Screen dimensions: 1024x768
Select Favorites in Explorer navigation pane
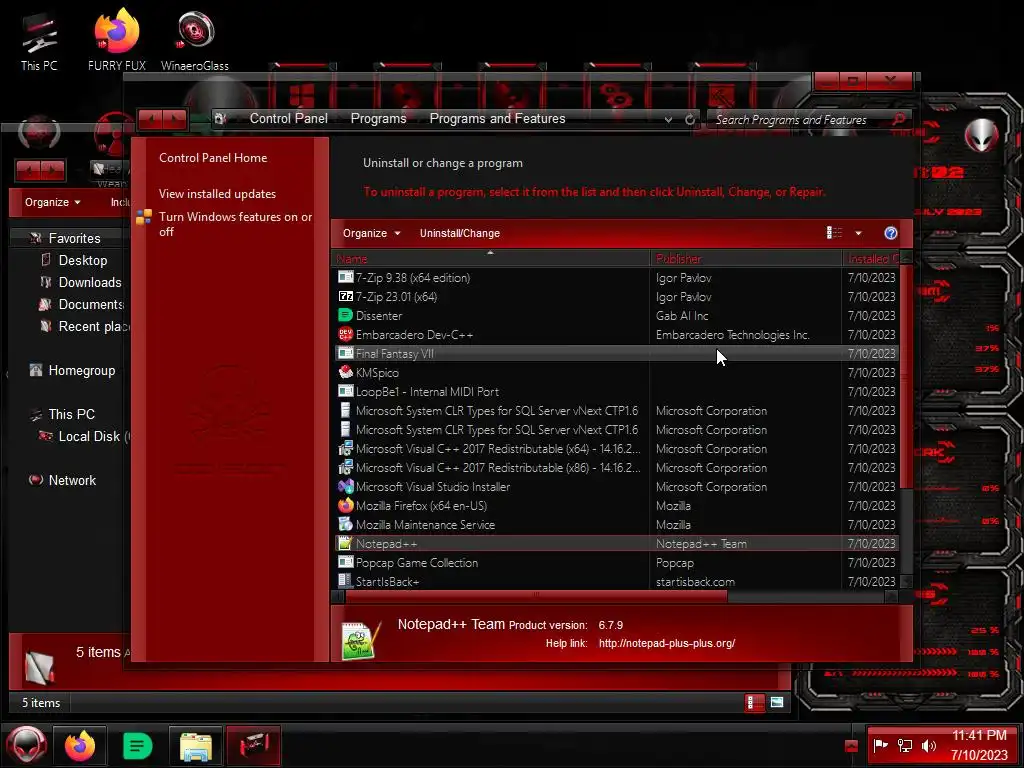[74, 238]
